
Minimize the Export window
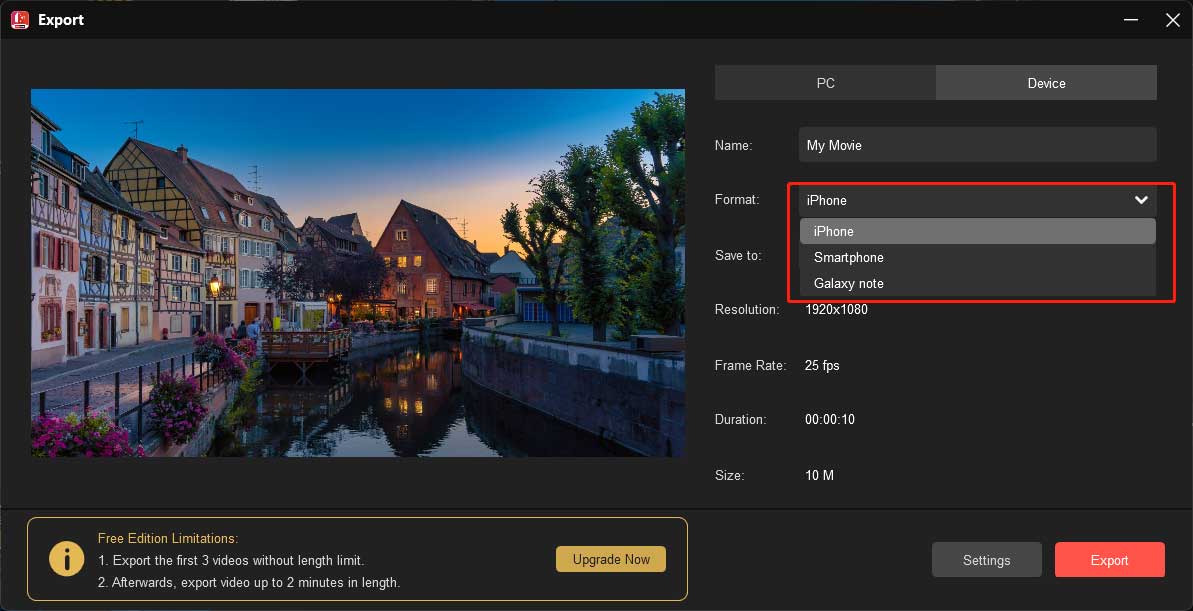1131,20
